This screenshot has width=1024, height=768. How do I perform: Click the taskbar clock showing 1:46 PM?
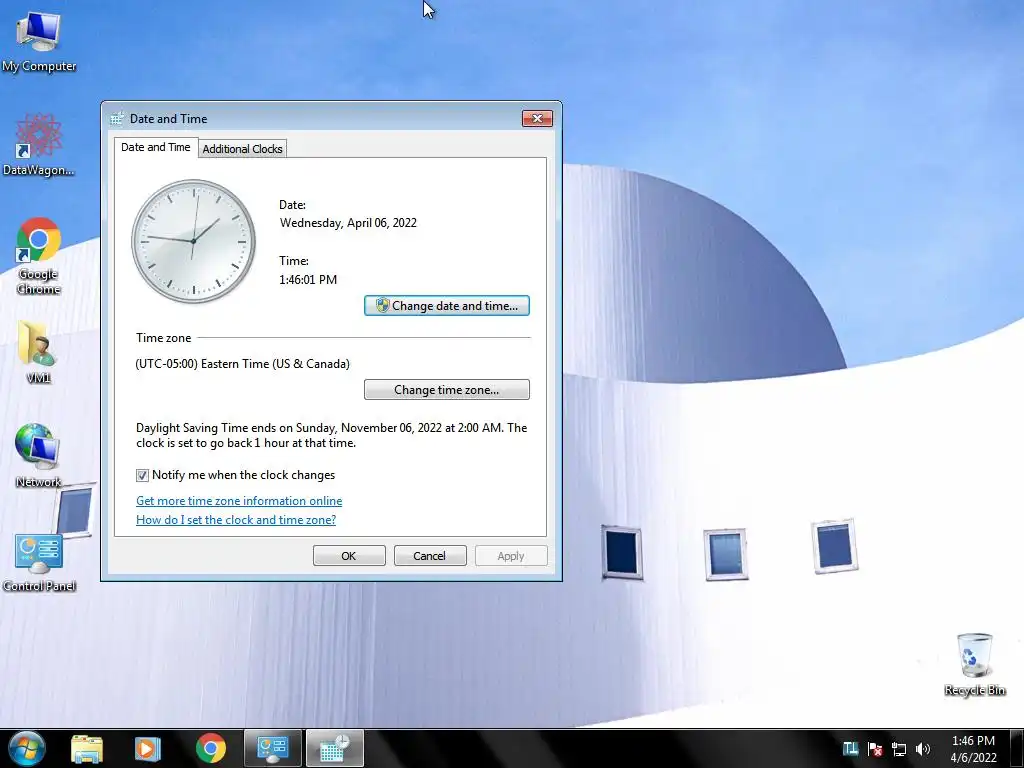973,749
